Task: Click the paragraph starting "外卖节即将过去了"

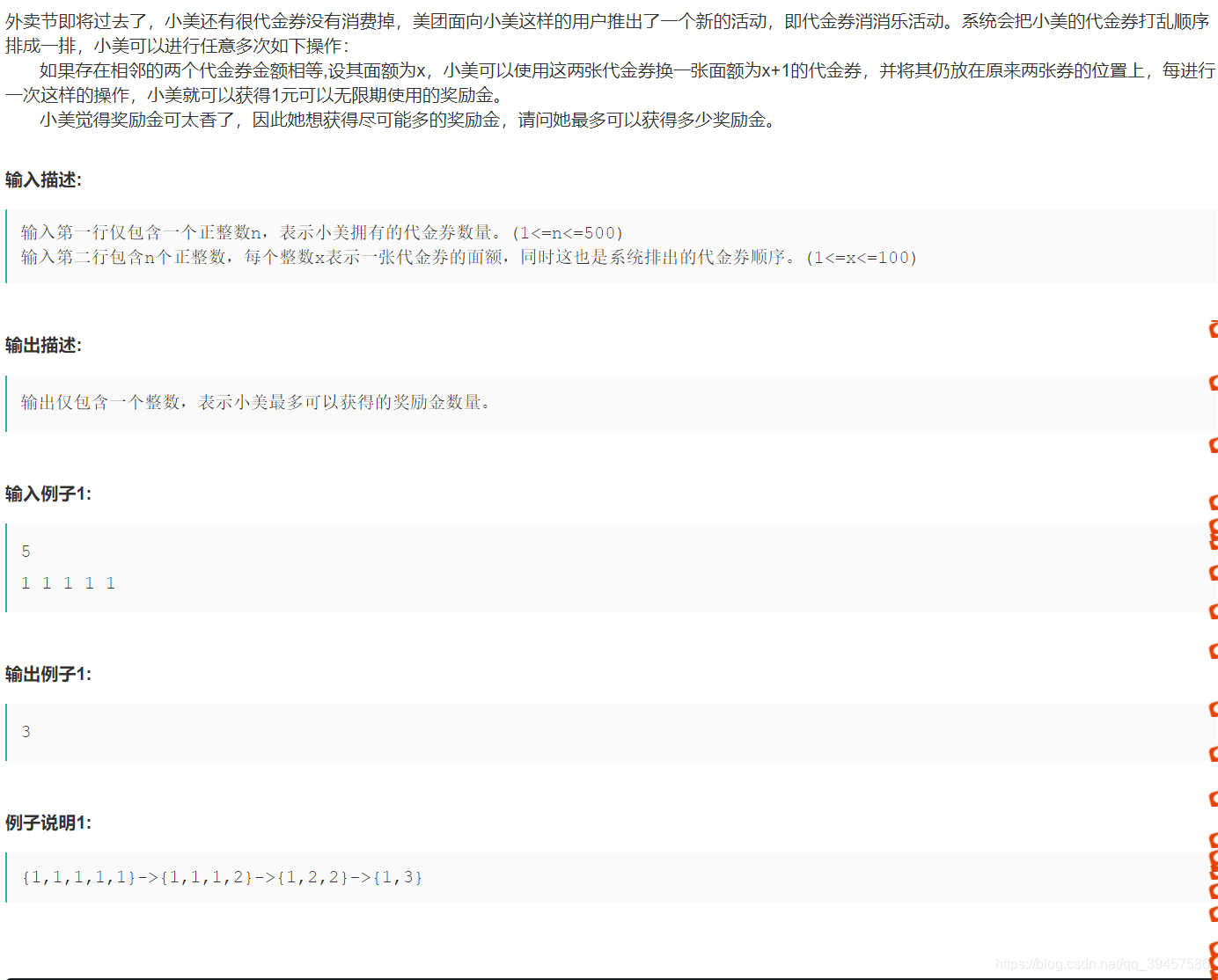Action: click(607, 33)
